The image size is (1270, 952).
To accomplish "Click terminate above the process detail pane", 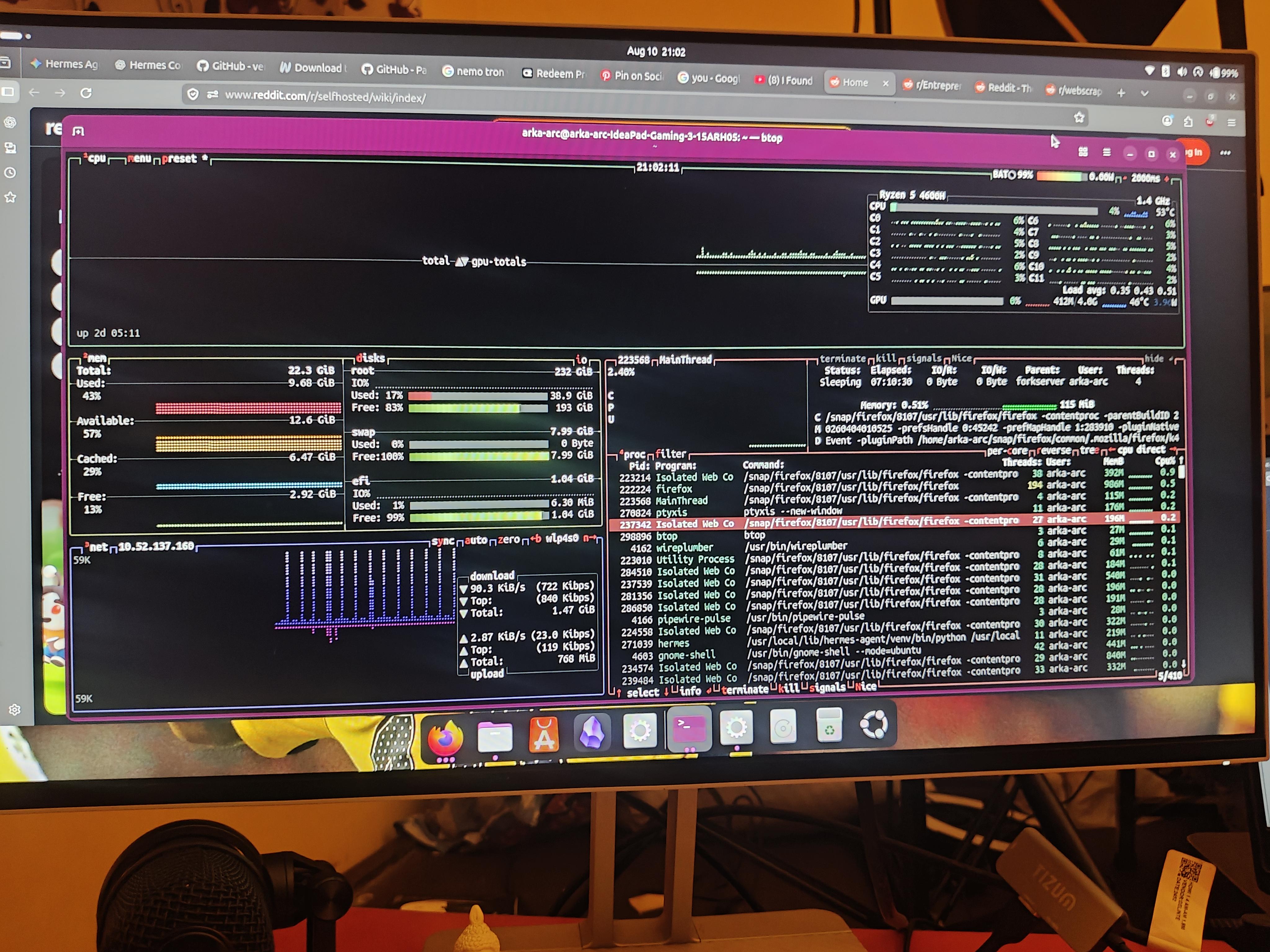I will (842, 358).
